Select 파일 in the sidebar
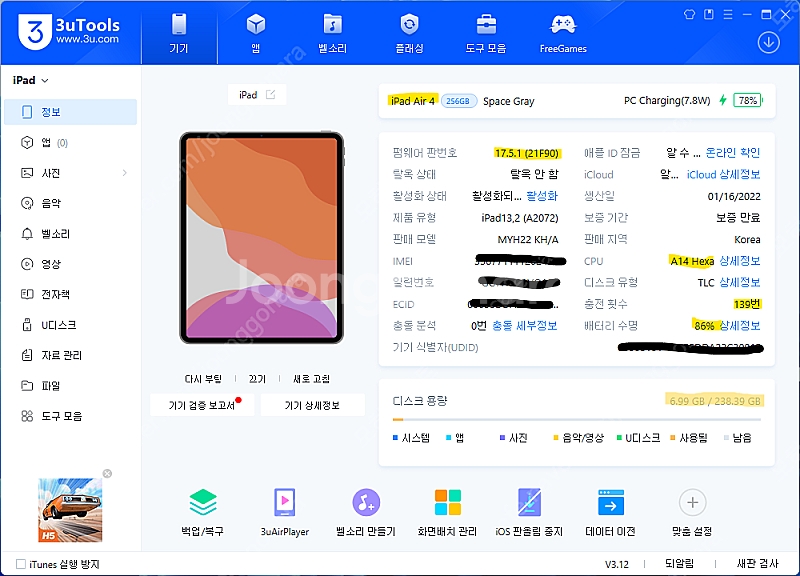Image resolution: width=800 pixels, height=576 pixels. coord(70,386)
